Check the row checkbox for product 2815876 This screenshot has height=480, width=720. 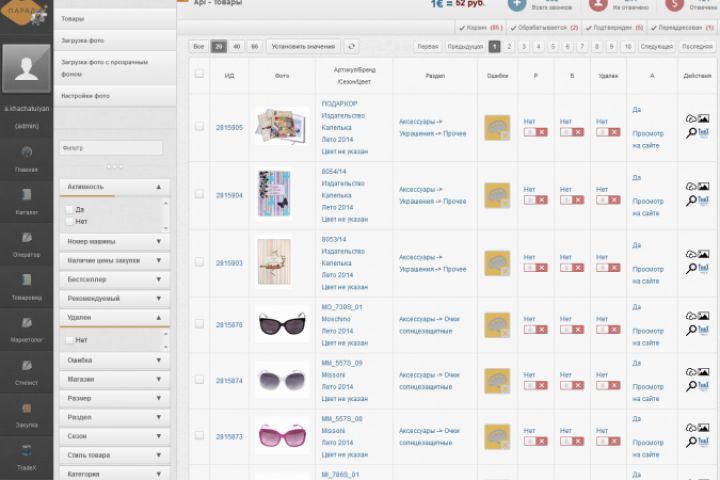click(199, 324)
